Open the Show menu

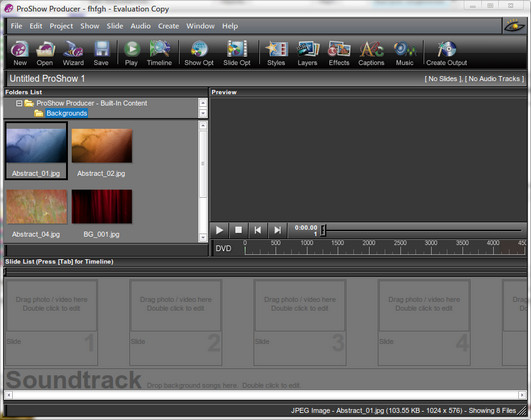pos(90,26)
